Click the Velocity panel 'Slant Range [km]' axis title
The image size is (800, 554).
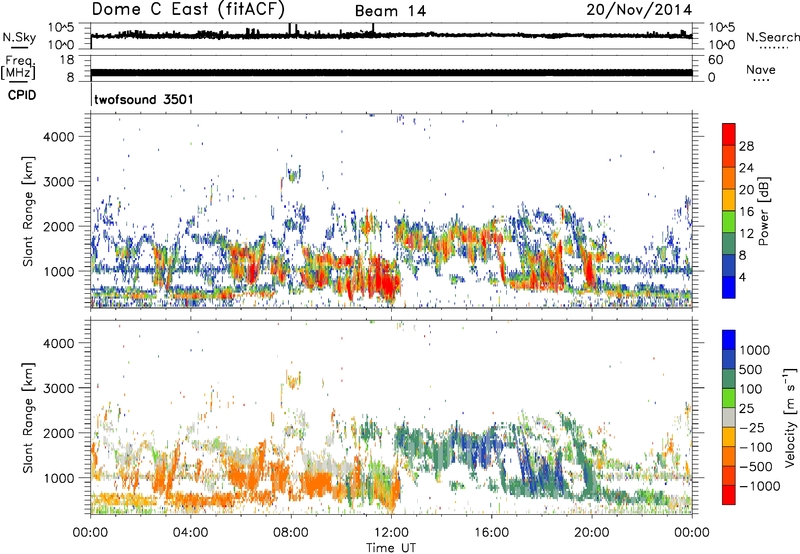[x=28, y=418]
